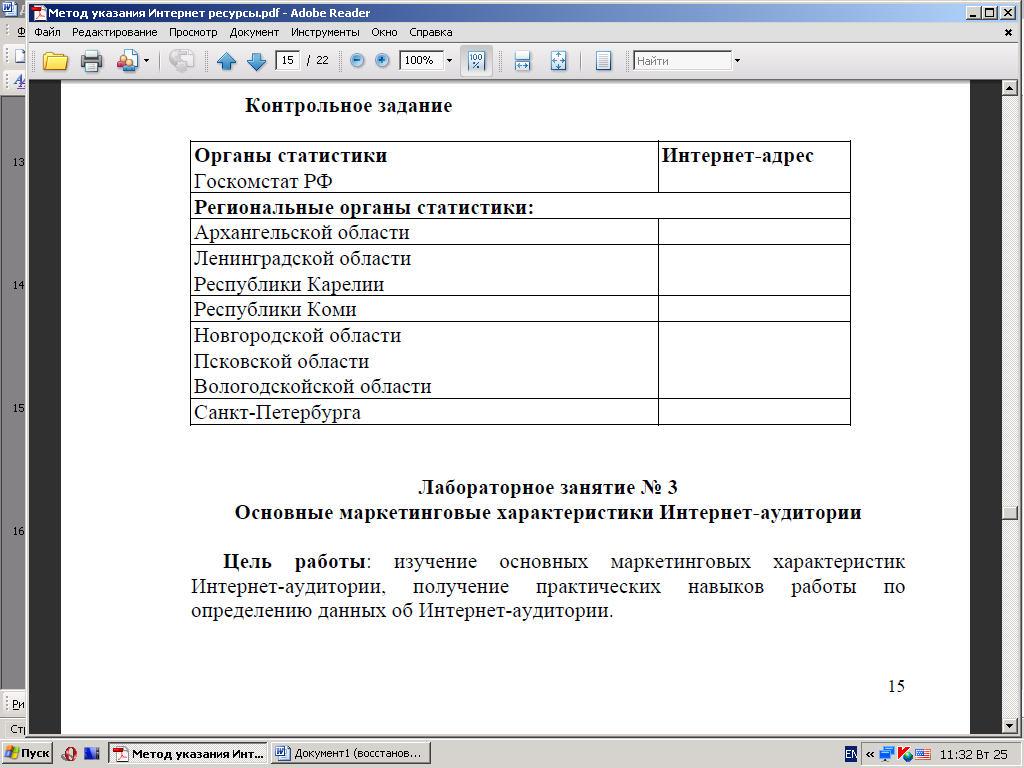
Task: Open the zoom percentage dropdown arrow
Action: pyautogui.click(x=449, y=61)
